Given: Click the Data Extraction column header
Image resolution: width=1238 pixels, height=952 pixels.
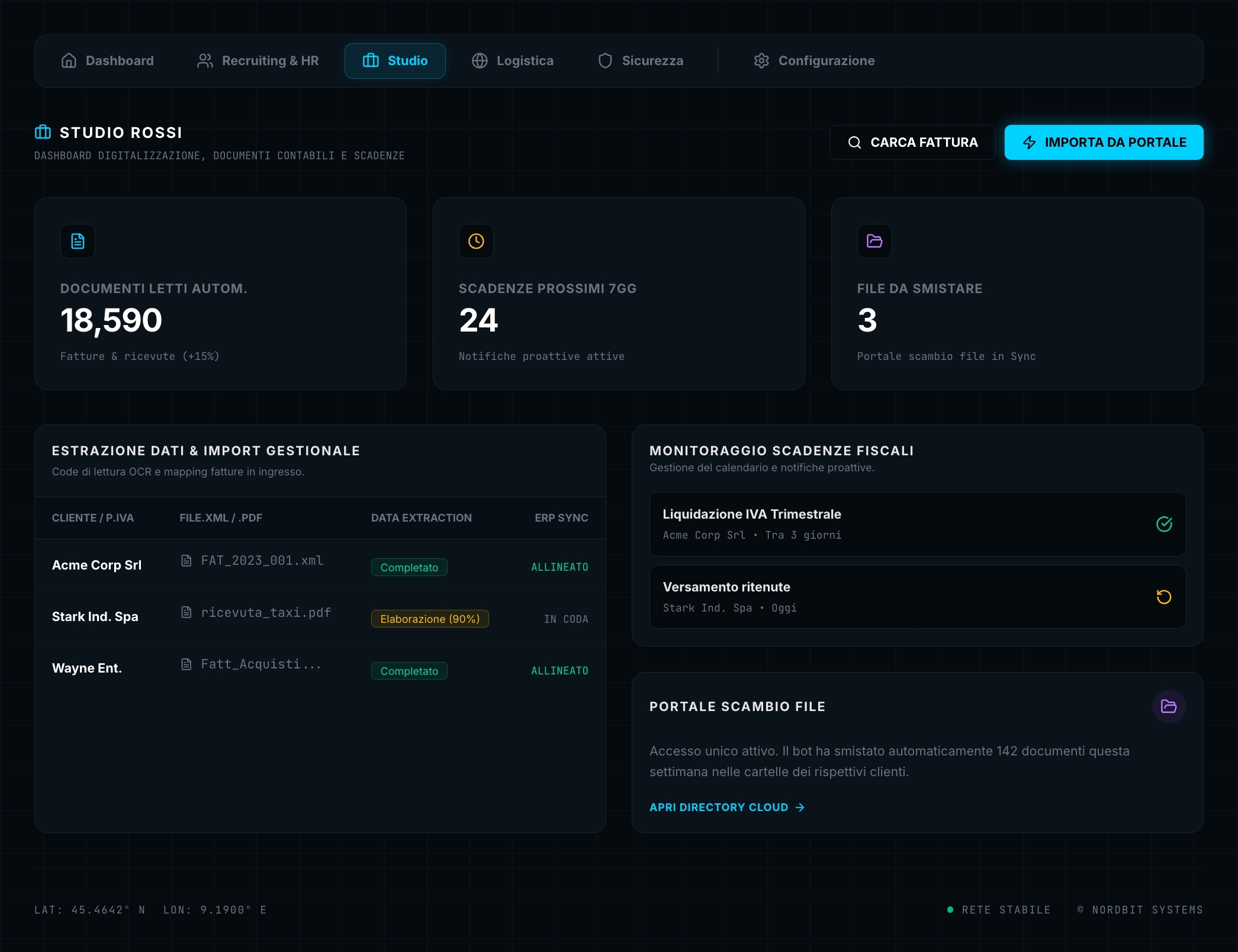Looking at the screenshot, I should (422, 517).
